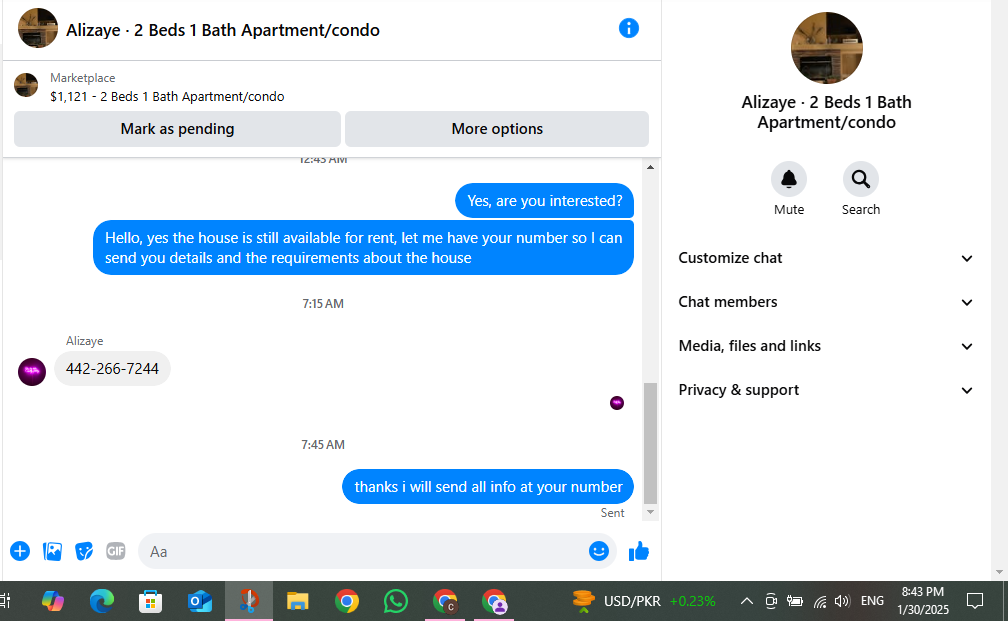1008x621 pixels.
Task: Click the More options button
Action: coord(497,129)
